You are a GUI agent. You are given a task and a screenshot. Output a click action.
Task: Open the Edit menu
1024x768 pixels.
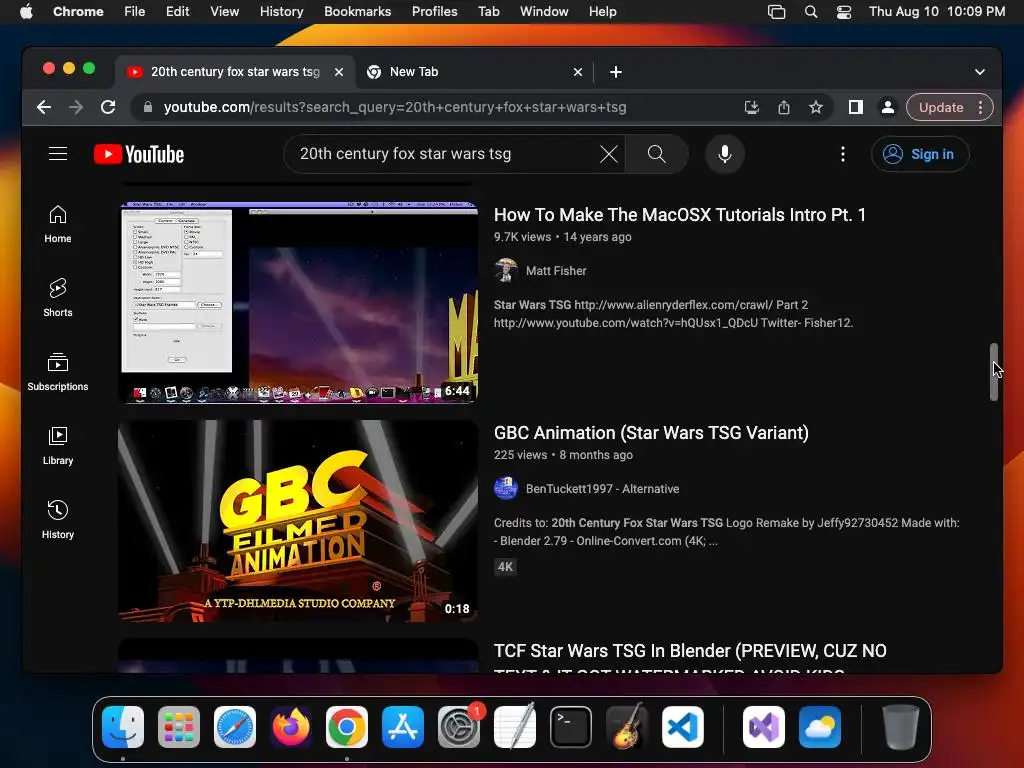pyautogui.click(x=177, y=11)
